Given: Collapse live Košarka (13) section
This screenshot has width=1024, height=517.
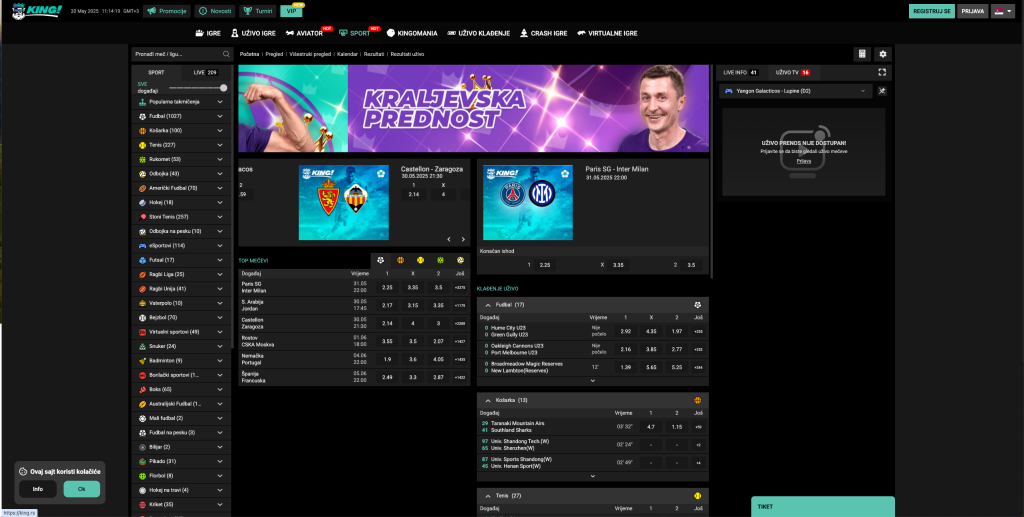Looking at the screenshot, I should (x=487, y=400).
